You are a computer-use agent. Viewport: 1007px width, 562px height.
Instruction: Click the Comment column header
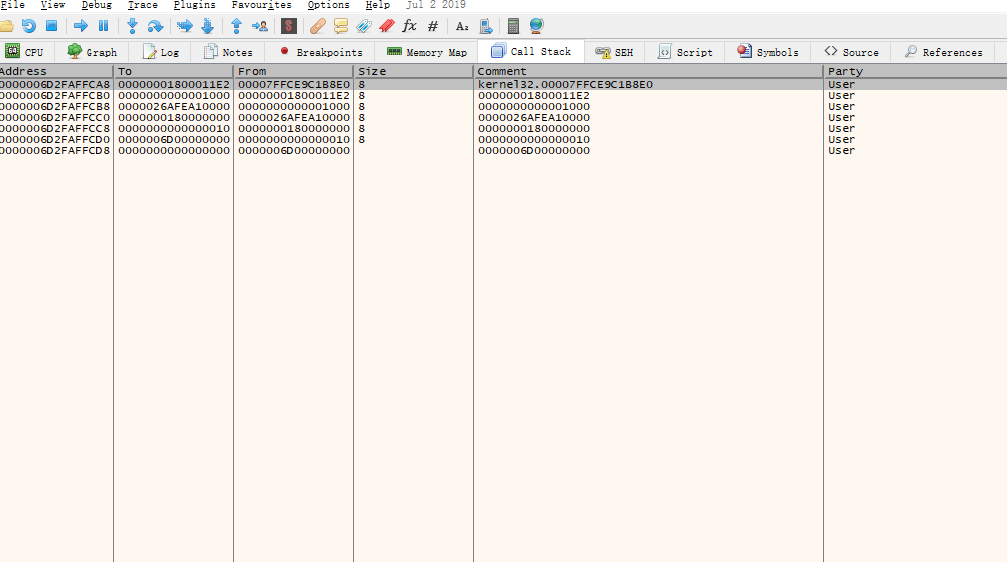pyautogui.click(x=649, y=71)
